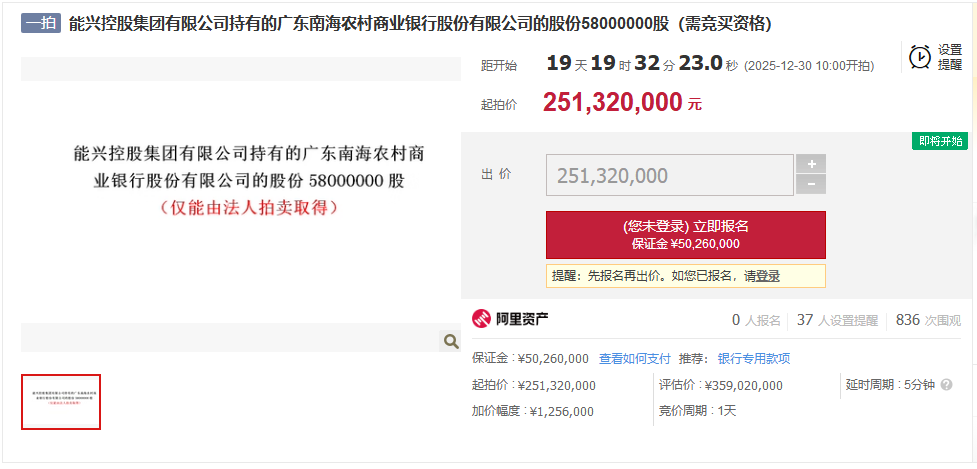
Task: Click the 保证金 ¥50,260,000 detail line
Action: point(530,358)
